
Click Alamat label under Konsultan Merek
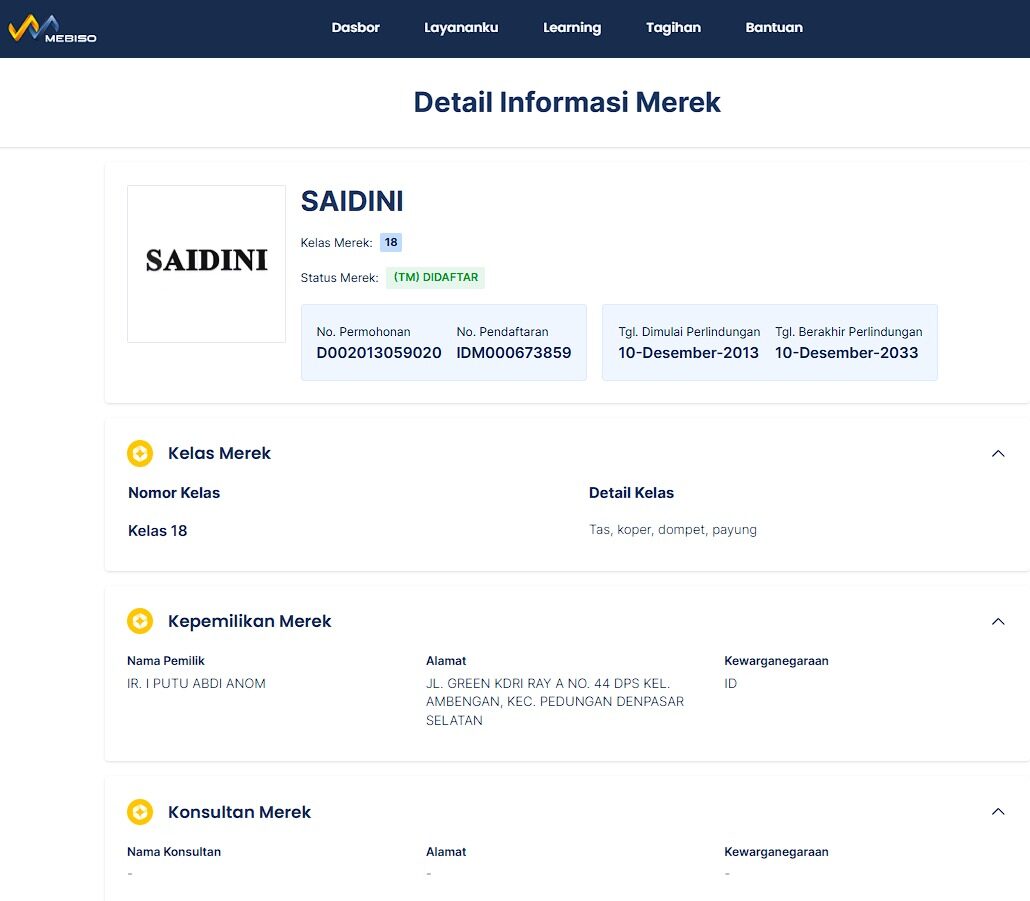coord(446,852)
